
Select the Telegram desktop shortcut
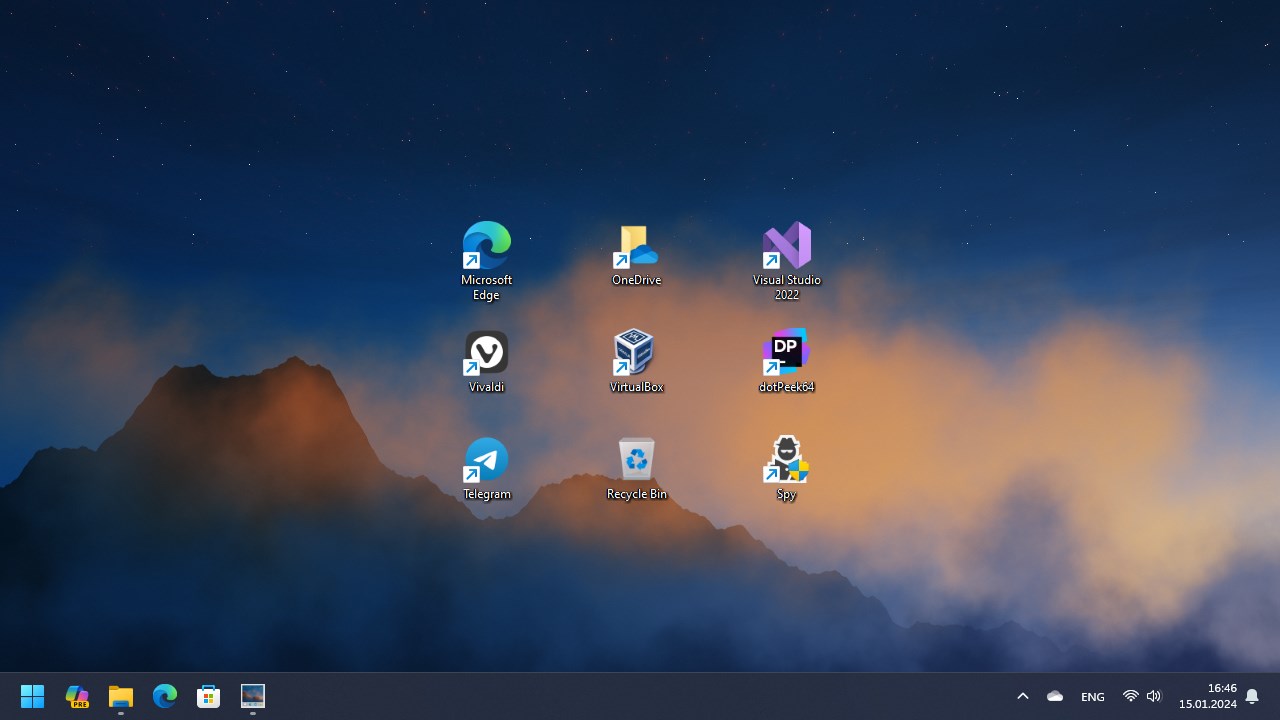(487, 469)
